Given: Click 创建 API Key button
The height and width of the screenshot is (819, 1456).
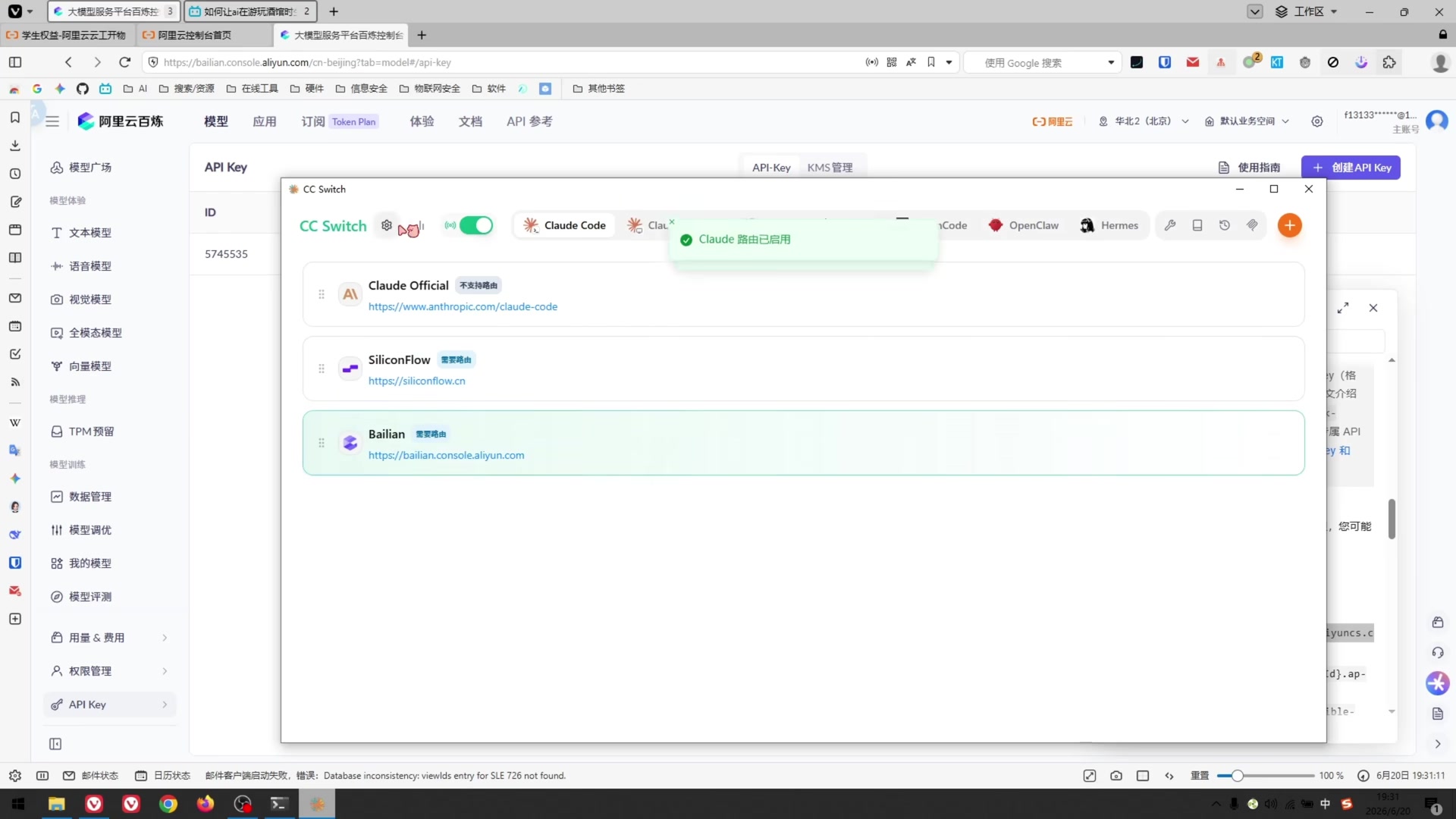Looking at the screenshot, I should click(x=1351, y=168).
